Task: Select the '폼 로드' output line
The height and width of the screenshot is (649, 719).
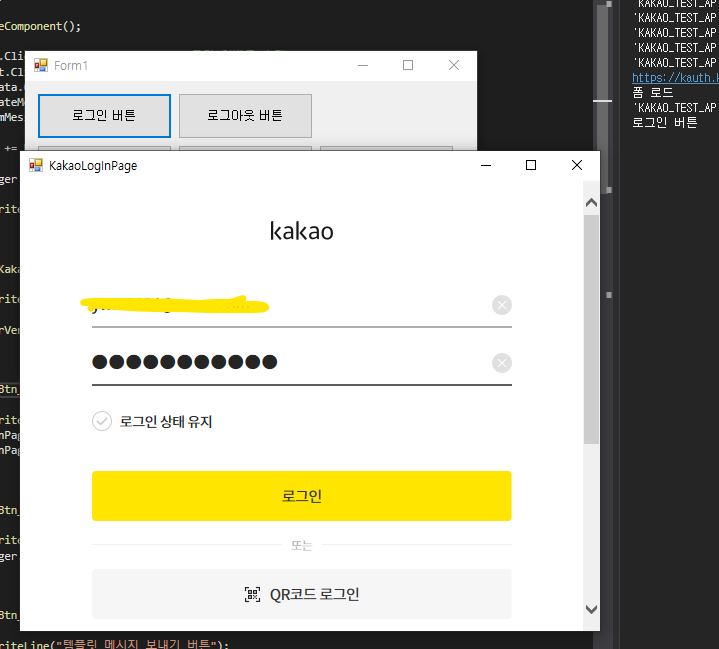Action: [x=653, y=93]
